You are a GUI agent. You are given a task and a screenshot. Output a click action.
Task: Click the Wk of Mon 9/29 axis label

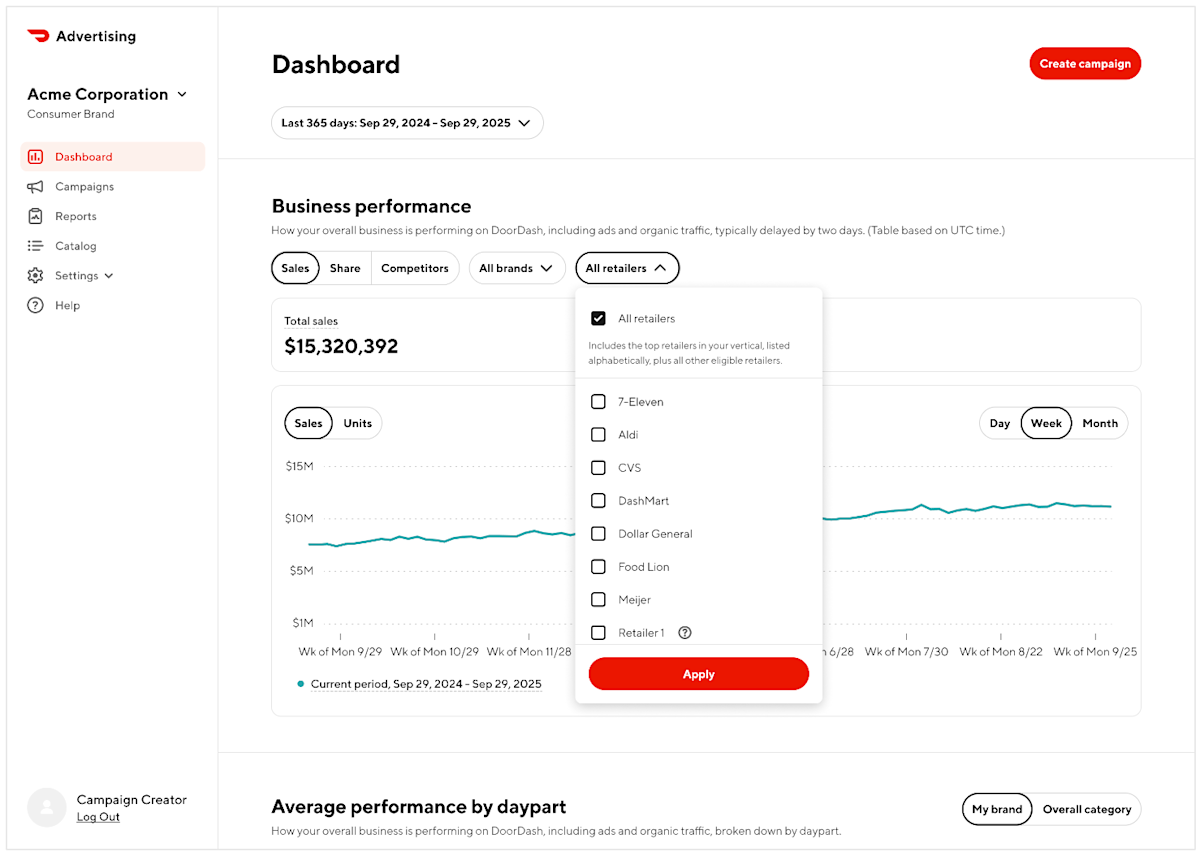point(340,651)
